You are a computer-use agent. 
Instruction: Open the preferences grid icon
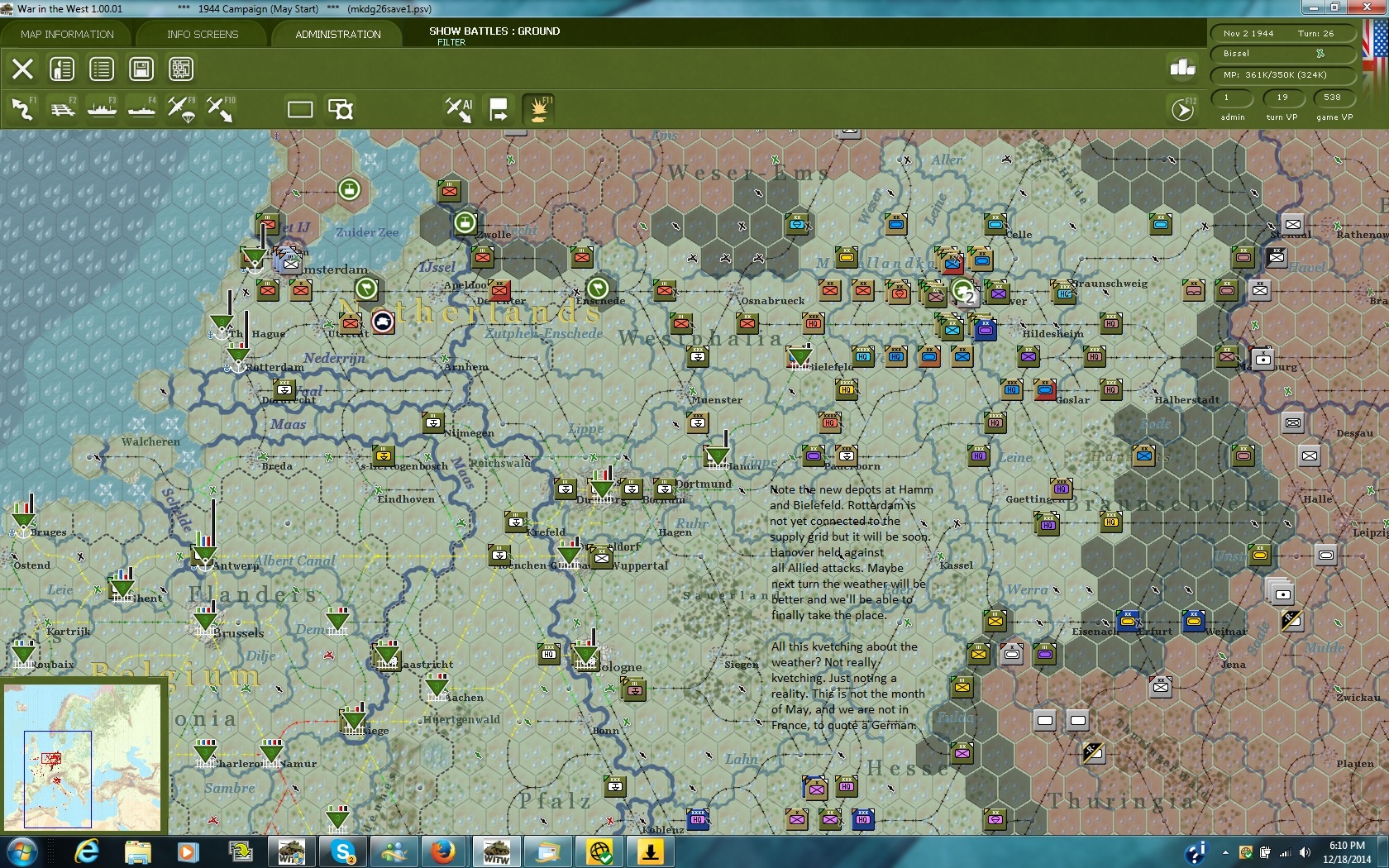point(181,69)
